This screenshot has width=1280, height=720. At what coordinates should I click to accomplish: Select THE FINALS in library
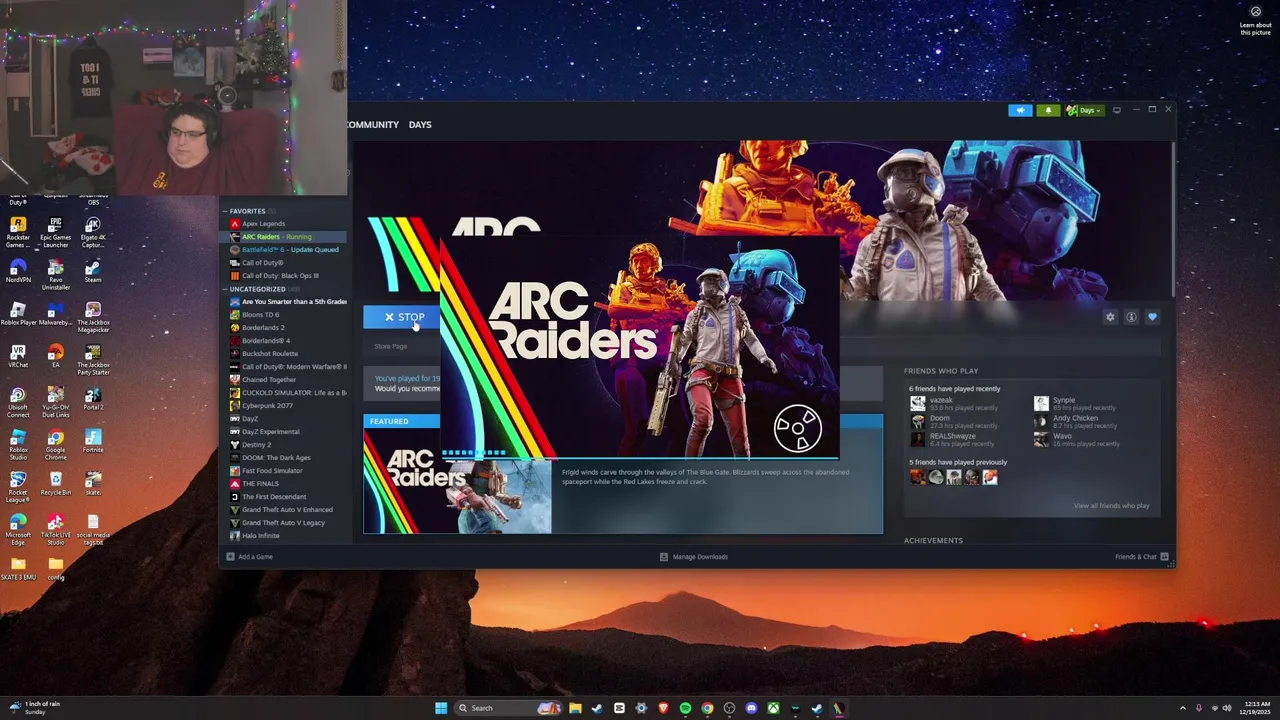point(260,484)
